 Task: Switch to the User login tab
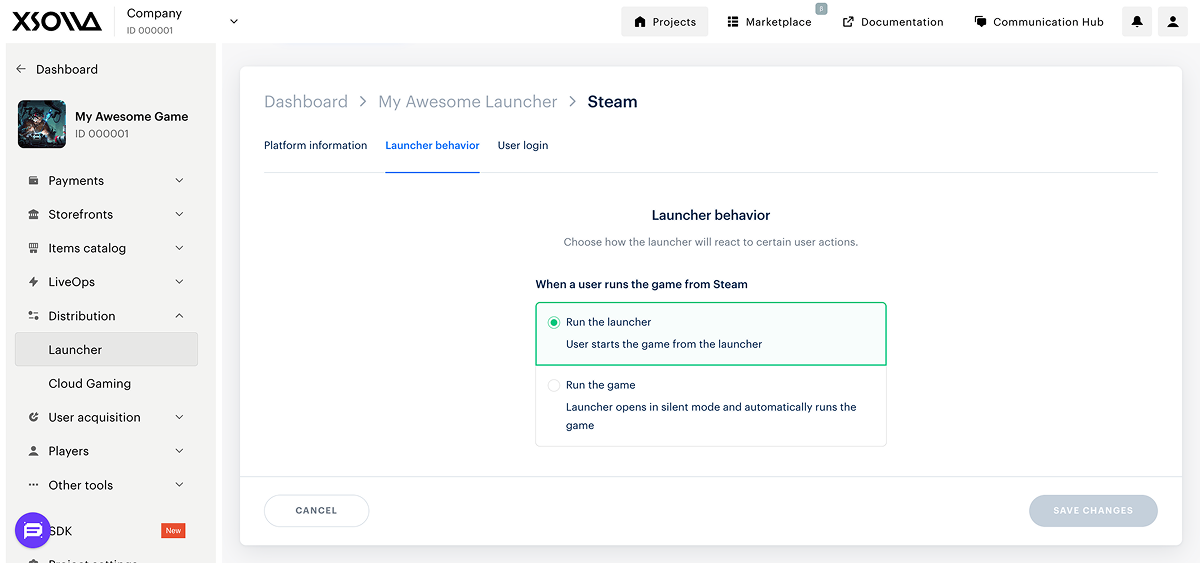(x=523, y=146)
